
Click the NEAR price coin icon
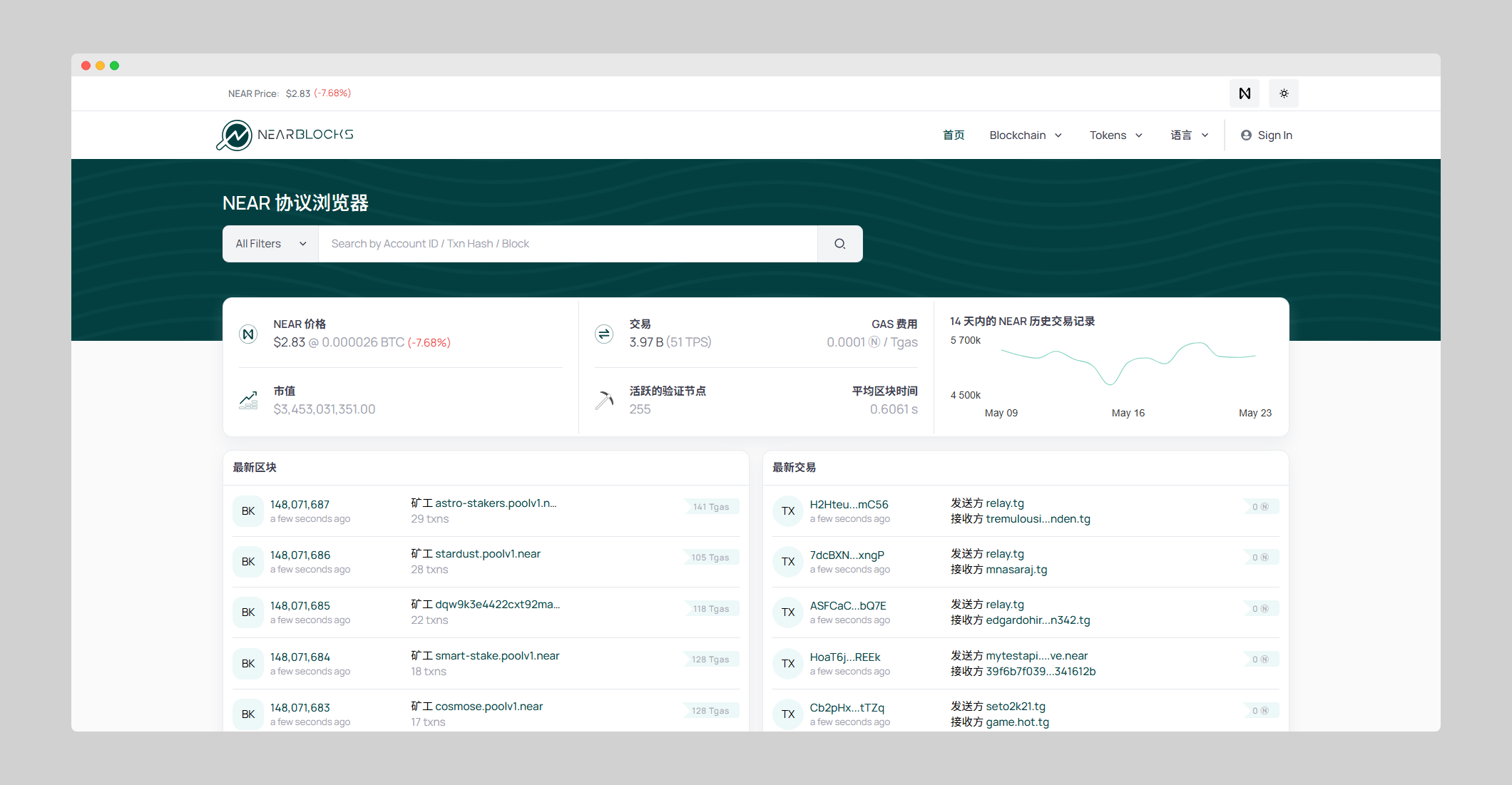tap(248, 334)
